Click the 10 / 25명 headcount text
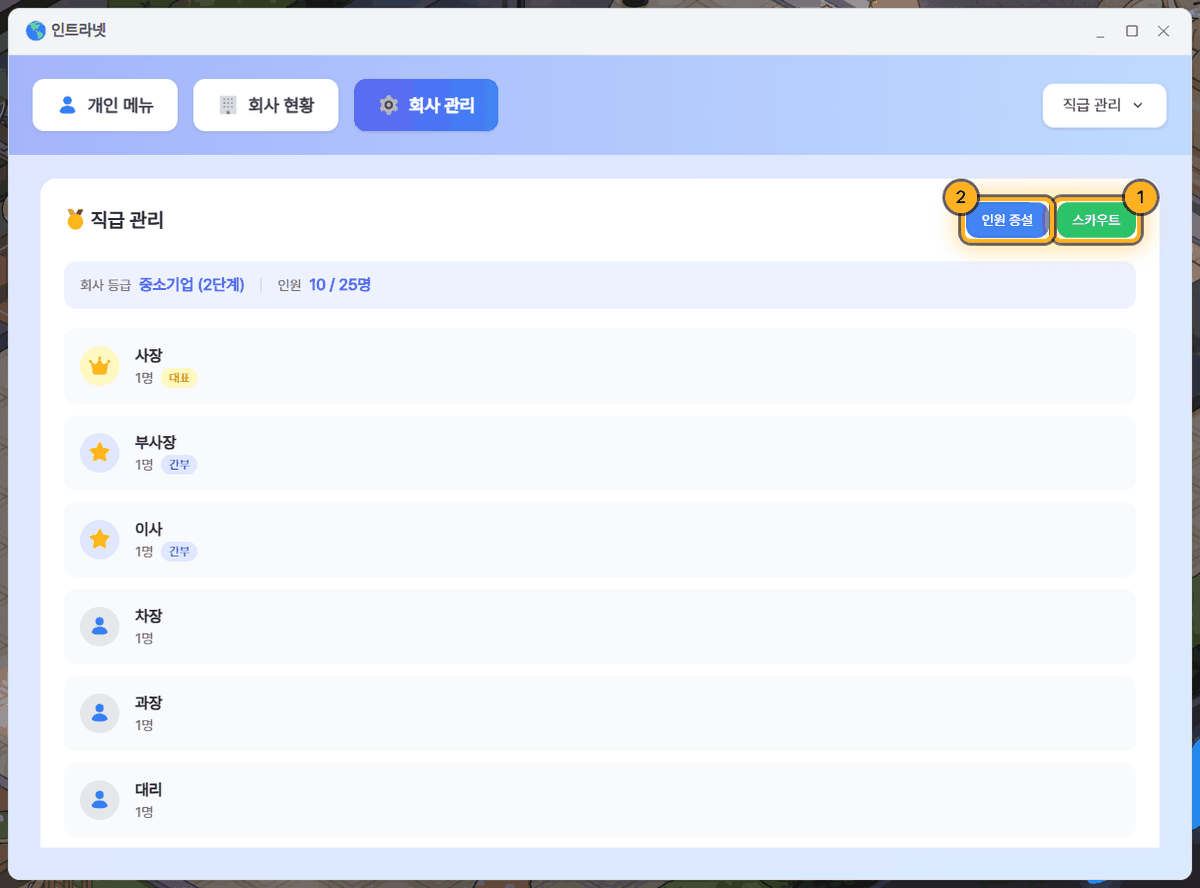Screen dimensions: 1200x888 pos(340,285)
